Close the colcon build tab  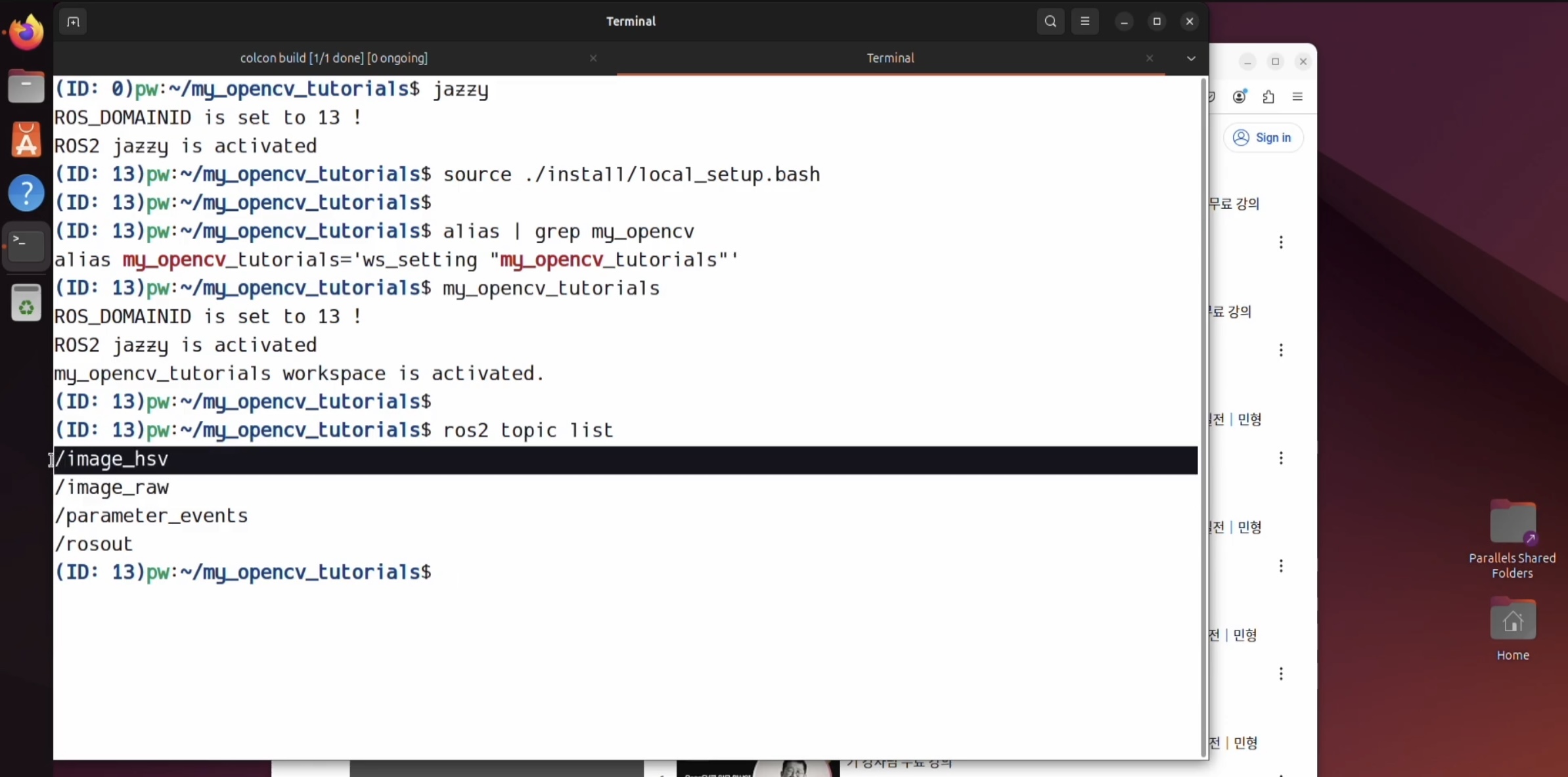593,58
